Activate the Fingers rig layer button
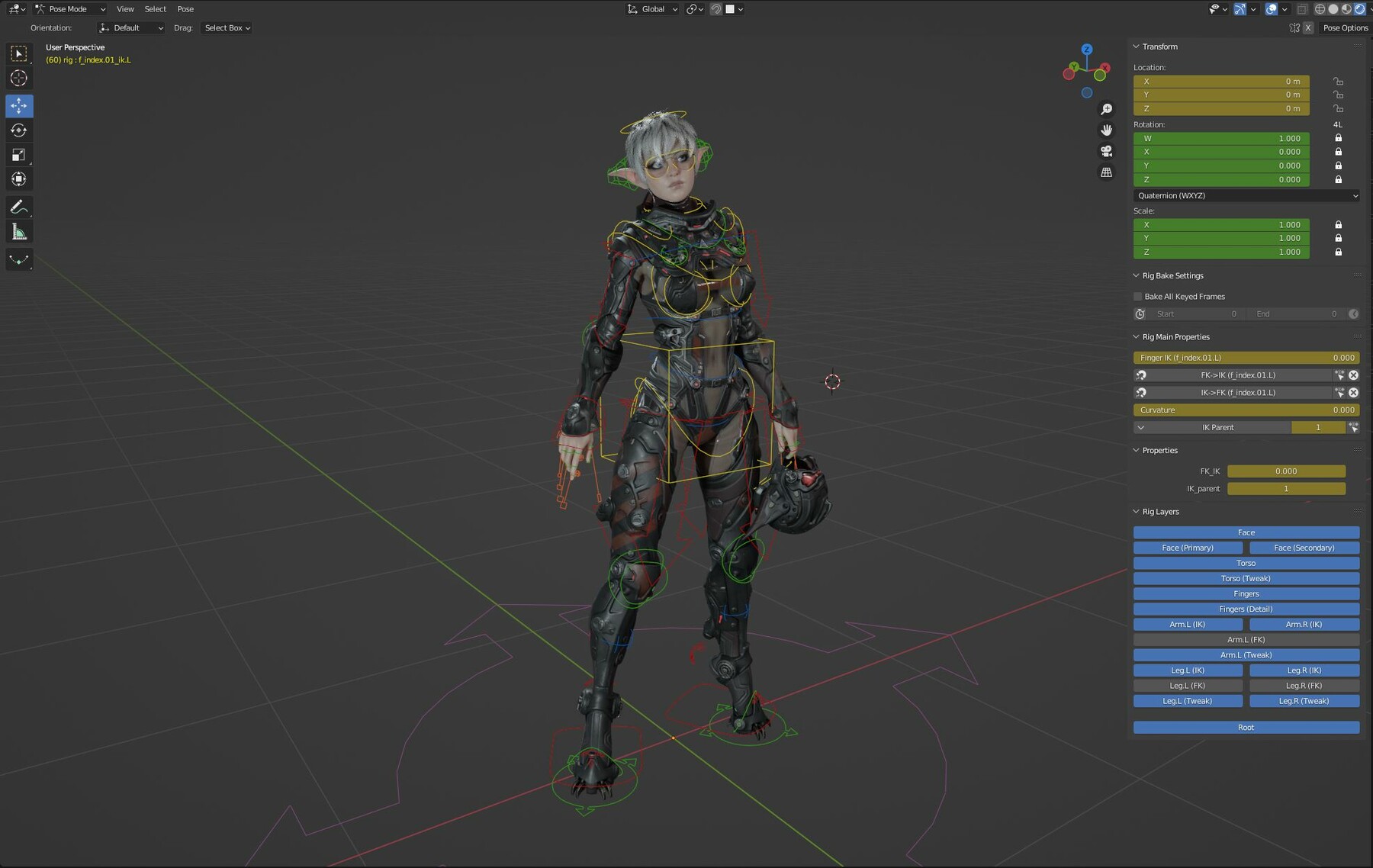Image resolution: width=1373 pixels, height=868 pixels. tap(1246, 593)
